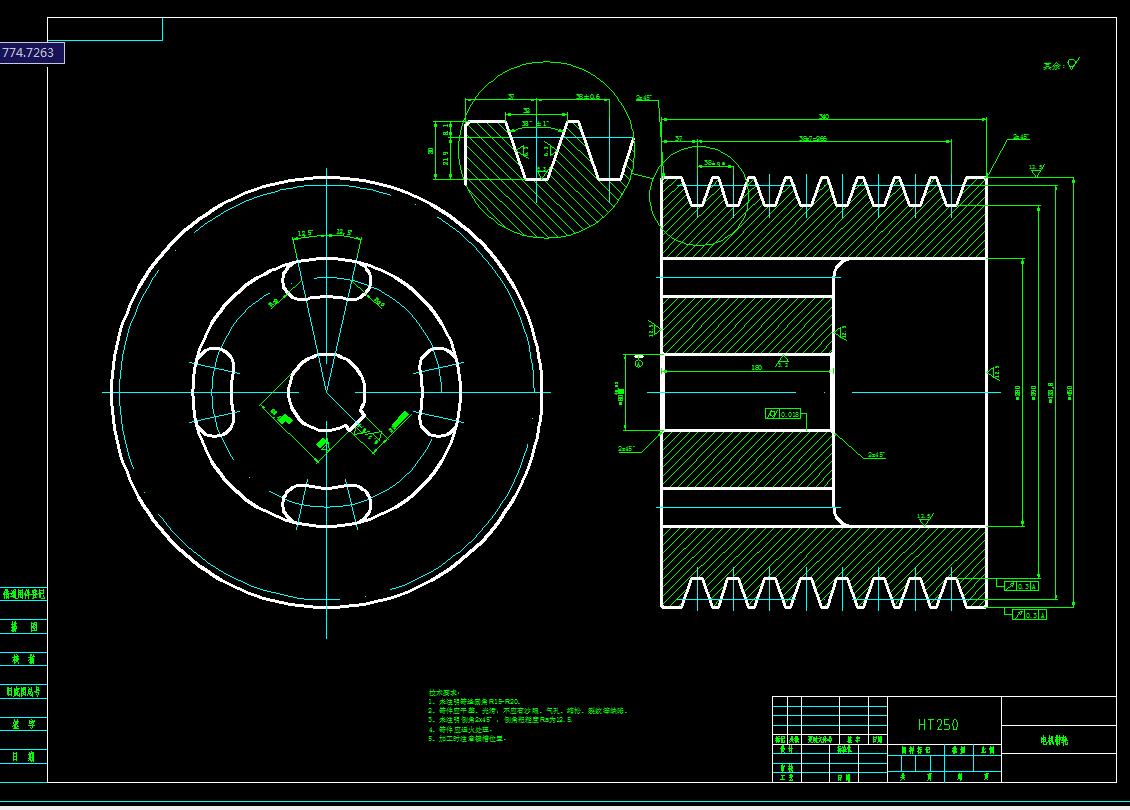
Task: Select the 0.3 A runout tolerance frame upper one
Action: pos(1022,586)
